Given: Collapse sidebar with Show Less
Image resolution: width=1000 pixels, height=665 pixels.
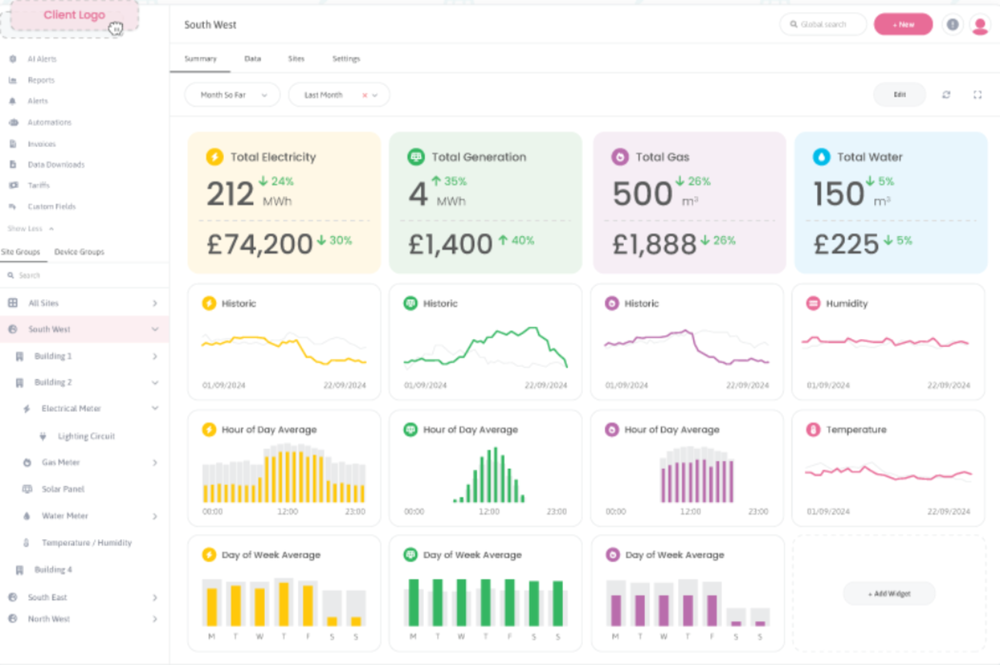Looking at the screenshot, I should point(30,229).
